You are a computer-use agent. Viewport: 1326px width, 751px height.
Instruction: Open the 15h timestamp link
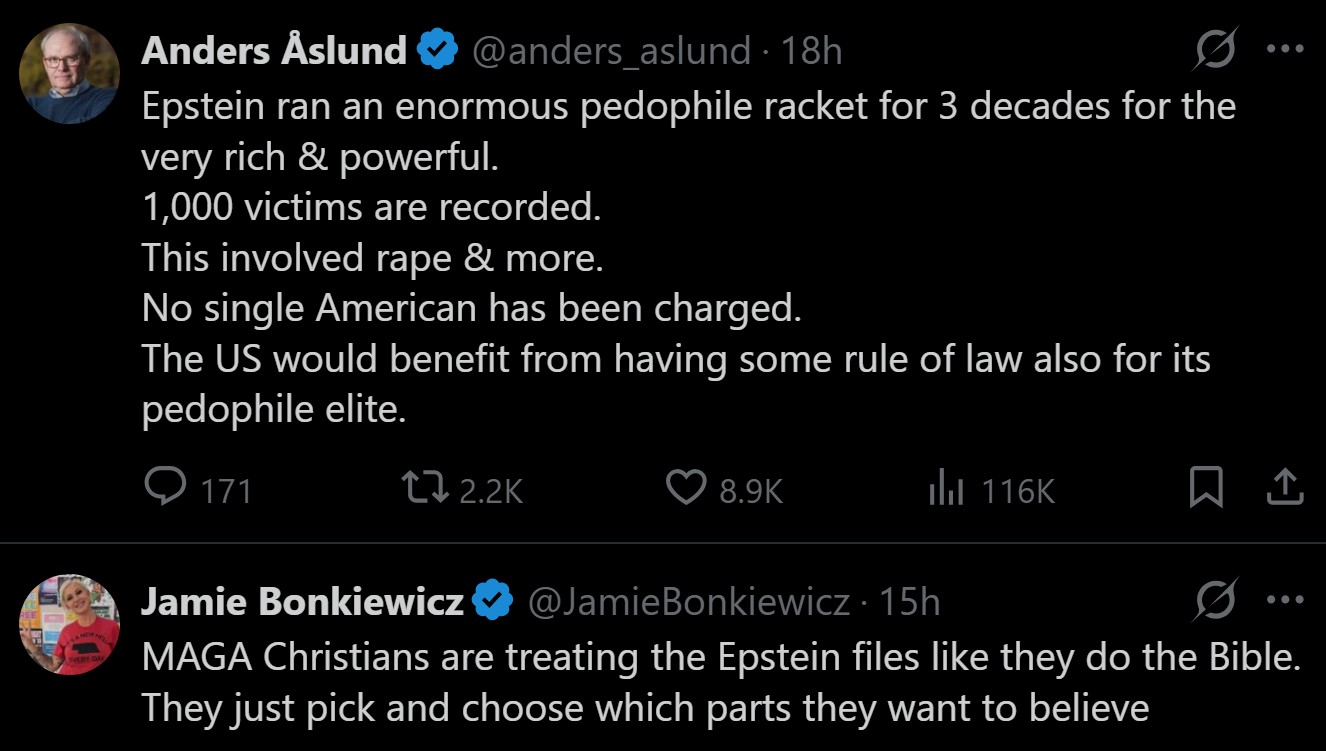[x=909, y=601]
